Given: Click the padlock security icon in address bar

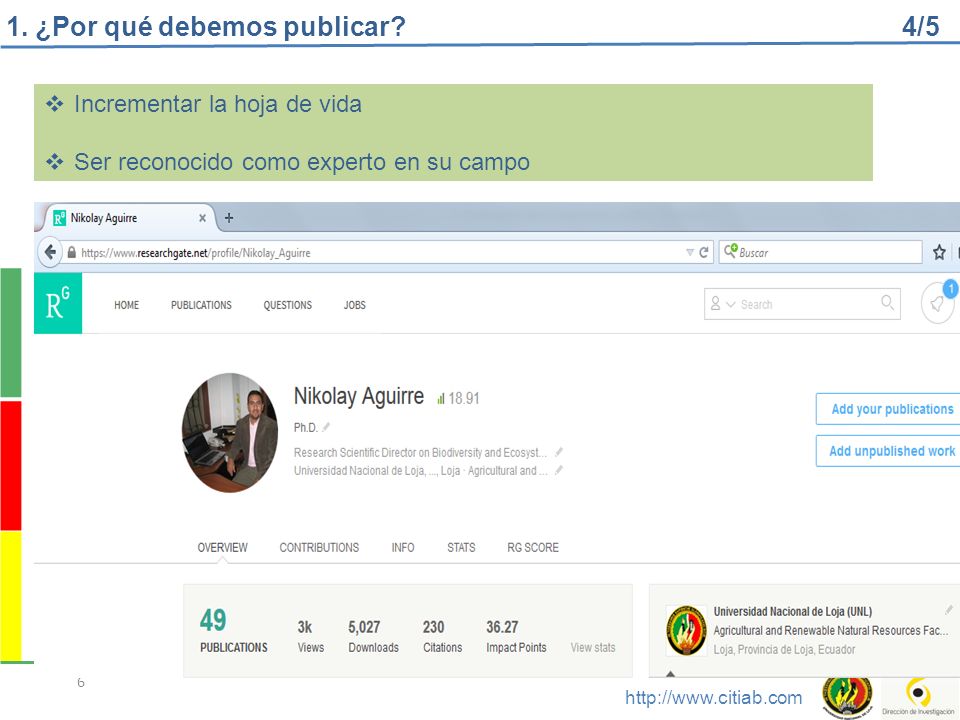Looking at the screenshot, I should (x=72, y=252).
